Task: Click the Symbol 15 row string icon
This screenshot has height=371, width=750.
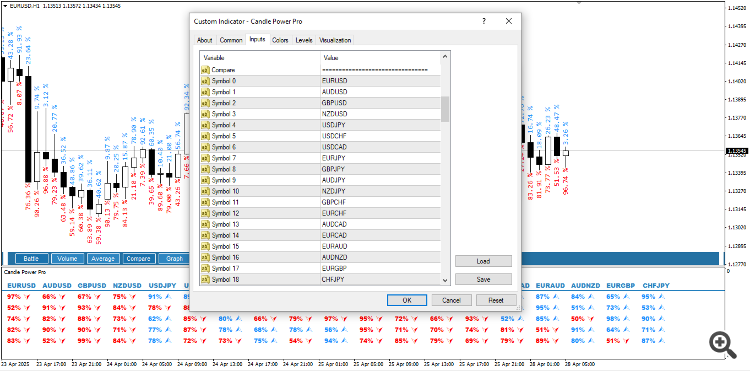Action: pyautogui.click(x=205, y=247)
